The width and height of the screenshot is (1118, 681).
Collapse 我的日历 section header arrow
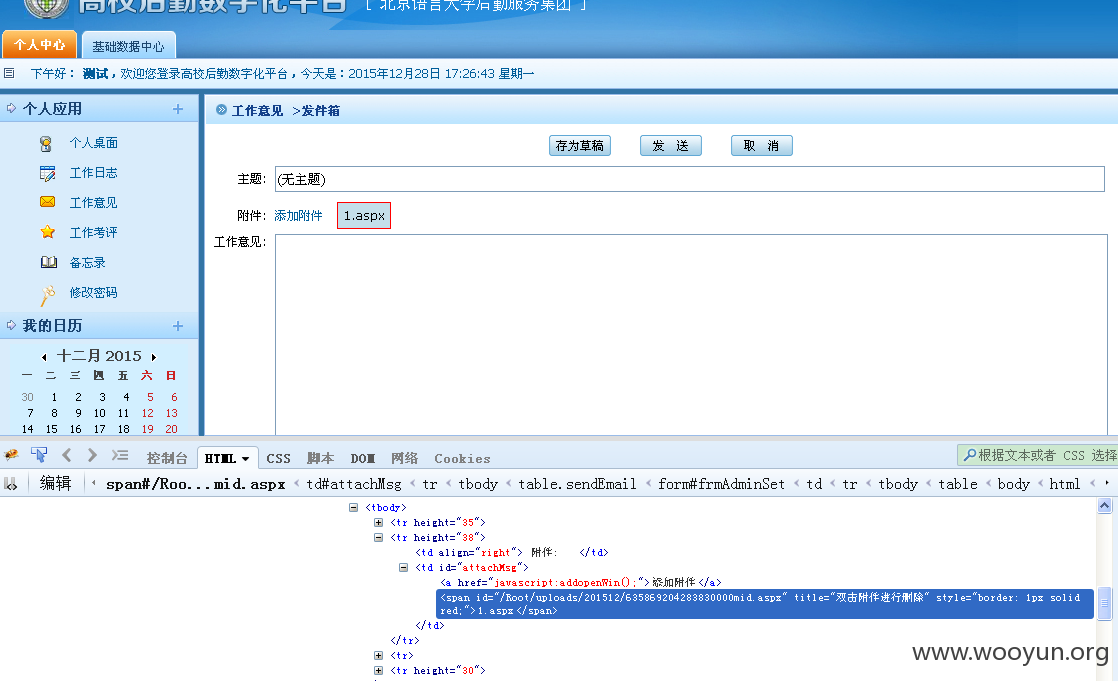11,325
